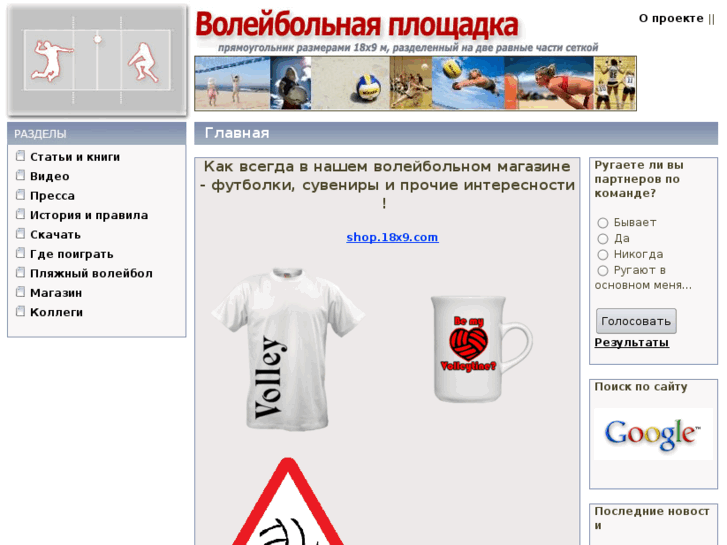Click the page icon beside Видео

[20, 175]
